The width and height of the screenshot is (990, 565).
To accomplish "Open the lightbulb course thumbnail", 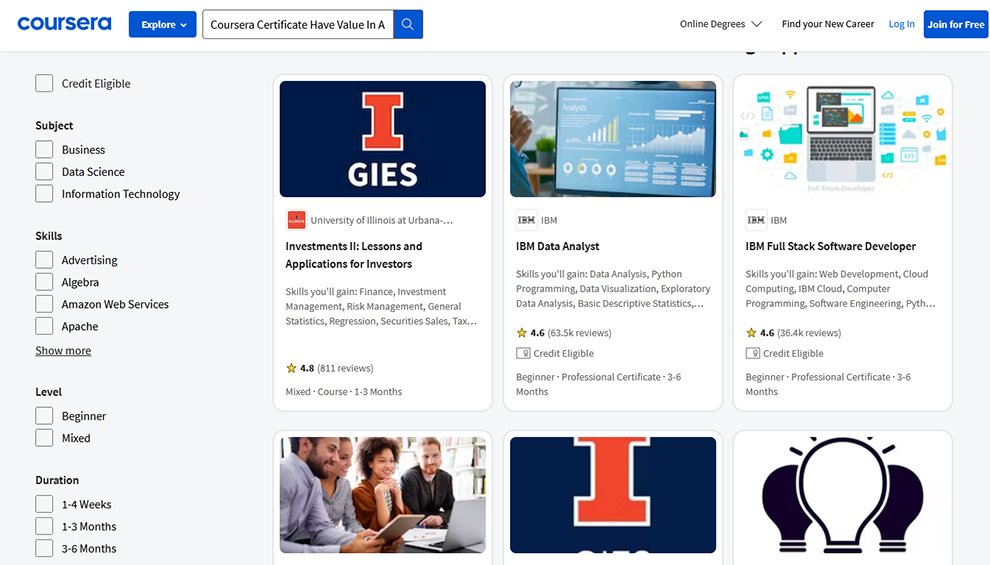I will [x=843, y=495].
